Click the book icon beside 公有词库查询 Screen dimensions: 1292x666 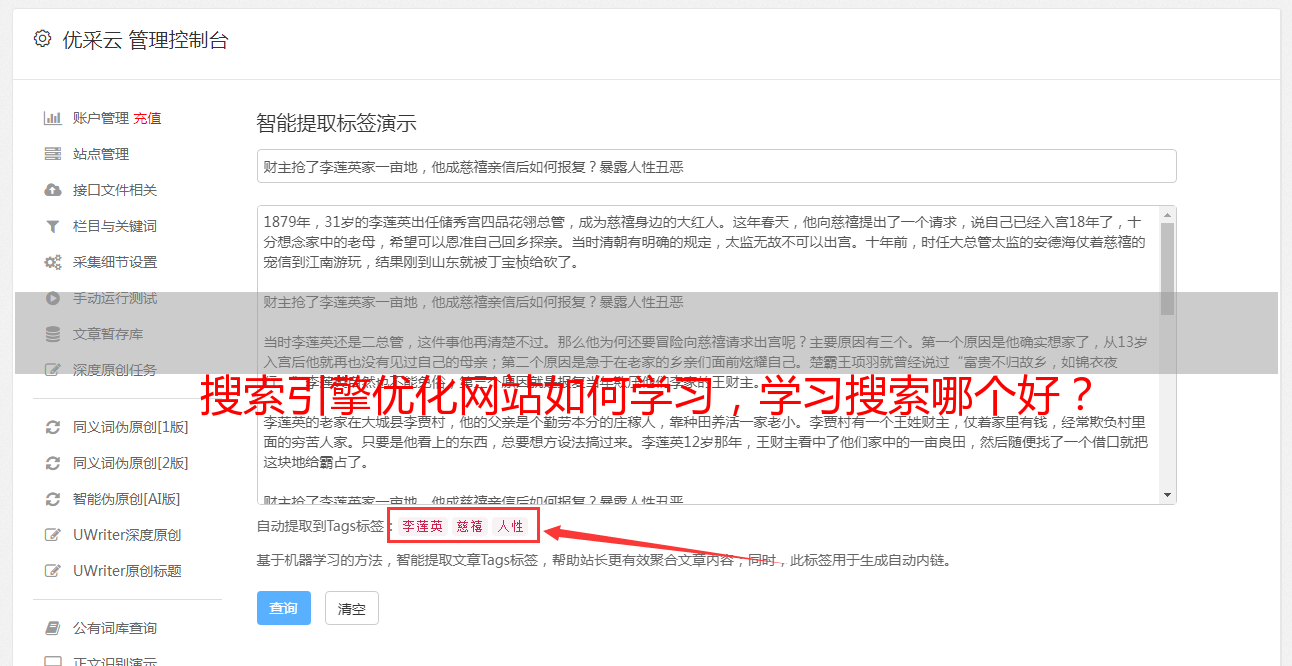pos(53,628)
